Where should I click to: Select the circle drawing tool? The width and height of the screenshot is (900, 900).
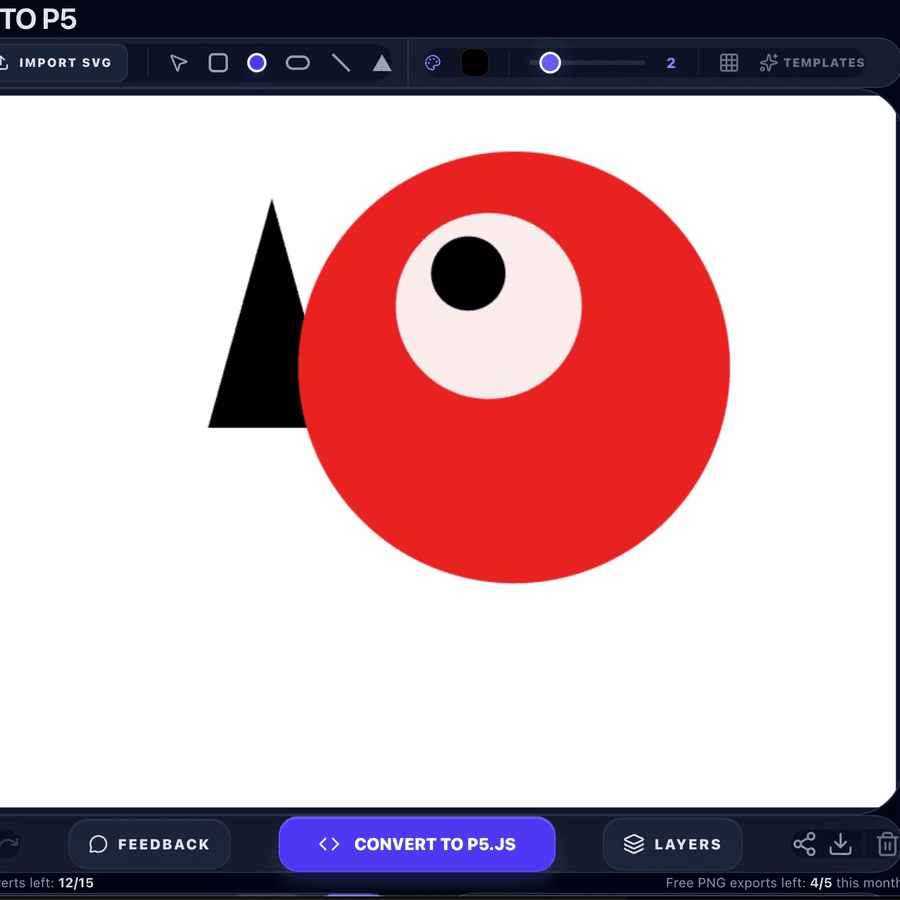(257, 62)
